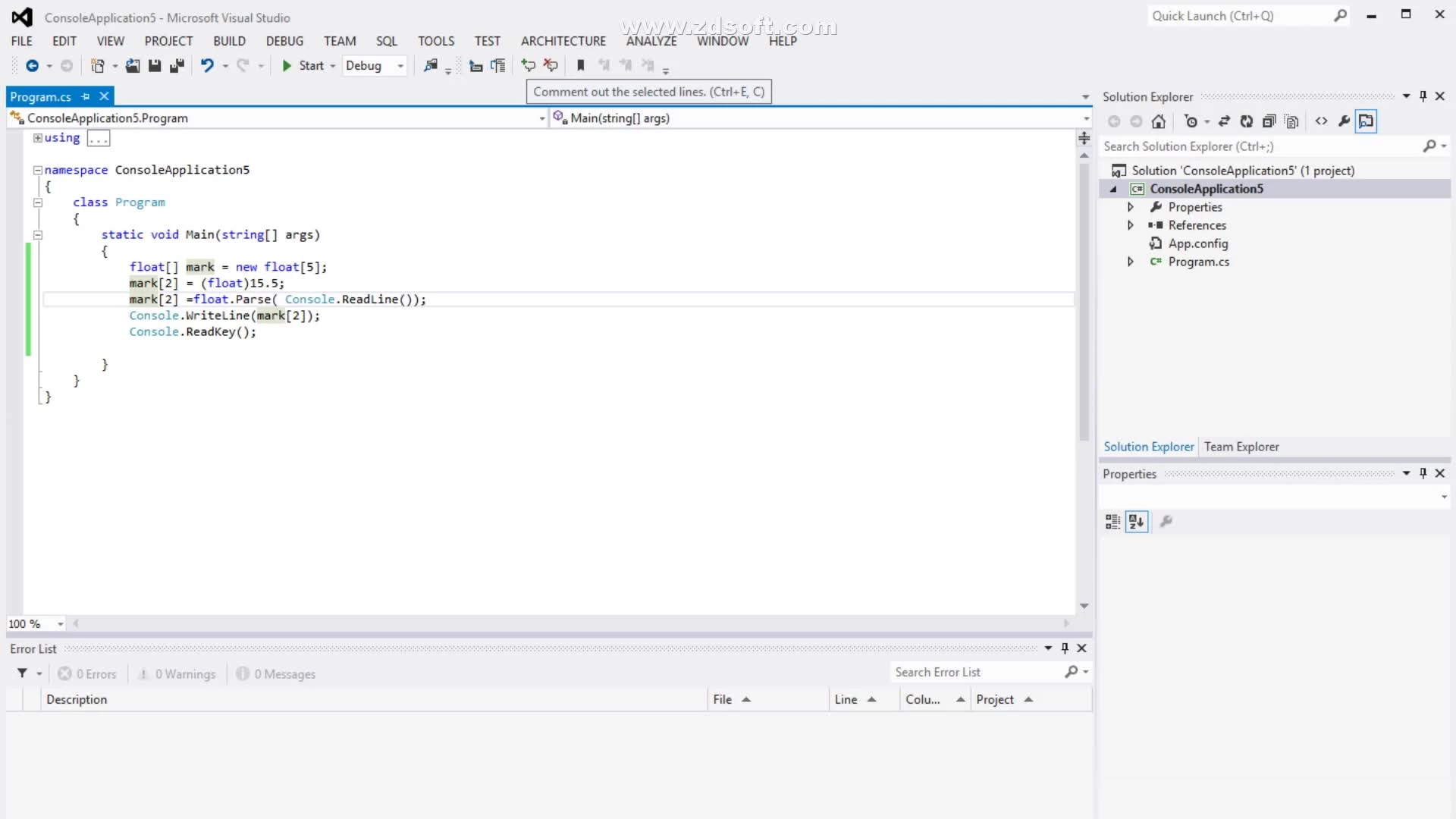Image resolution: width=1456 pixels, height=819 pixels.
Task: Select App.config in Solution Explorer
Action: tap(1198, 243)
